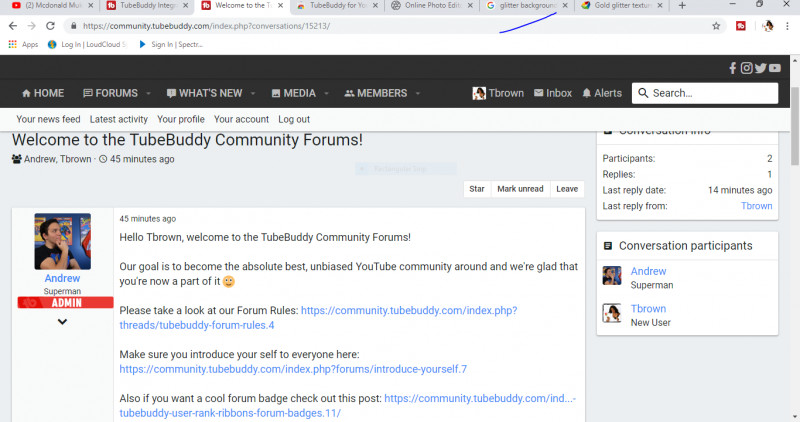800x422 pixels.
Task: Bookmark this page with the star icon
Action: click(716, 26)
